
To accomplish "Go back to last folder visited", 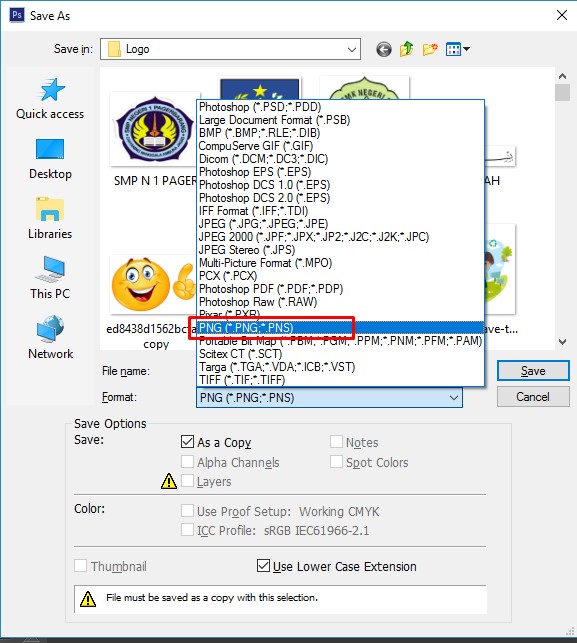I will [x=384, y=50].
